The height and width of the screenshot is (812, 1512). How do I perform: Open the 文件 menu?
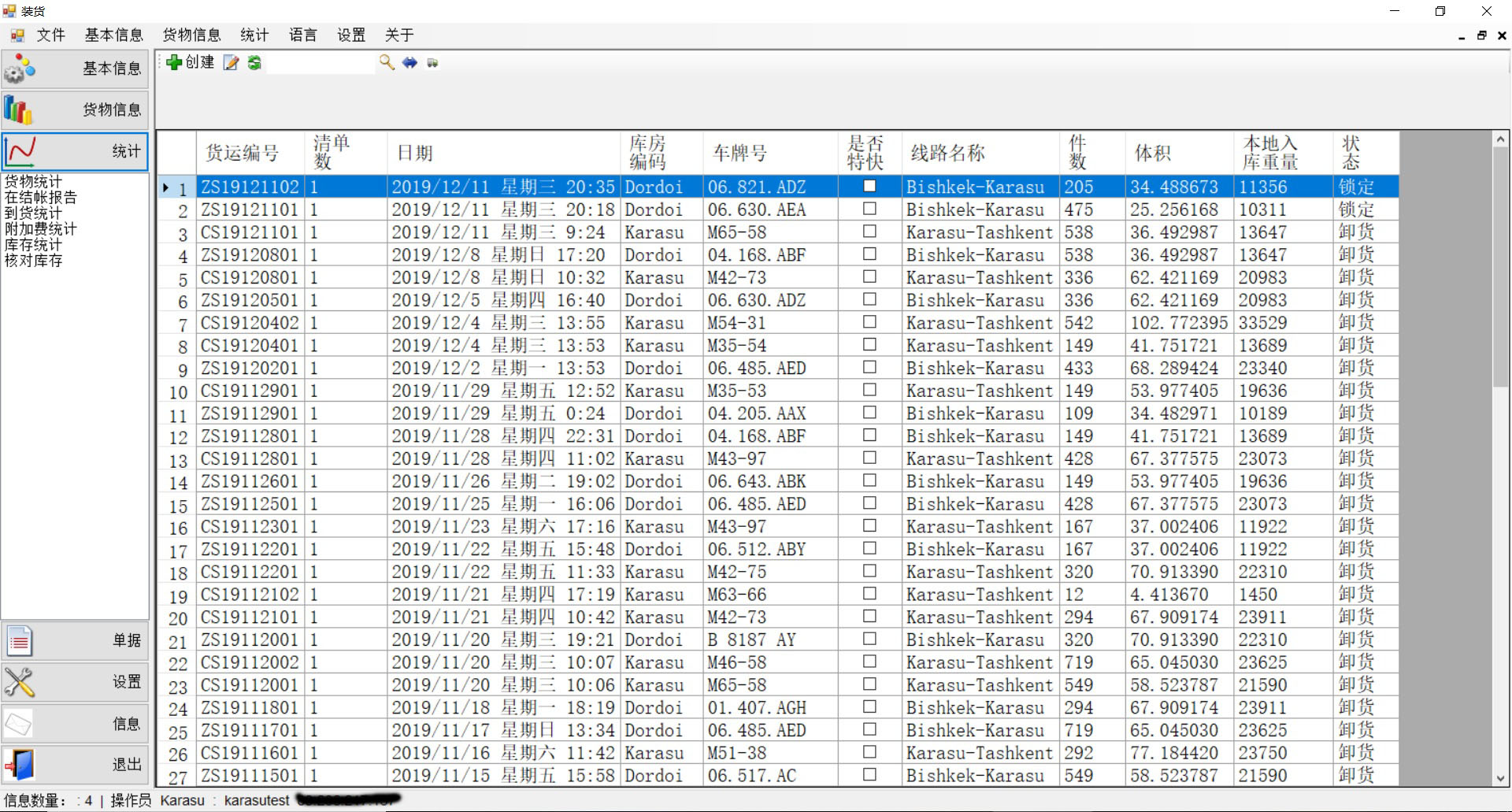(50, 35)
